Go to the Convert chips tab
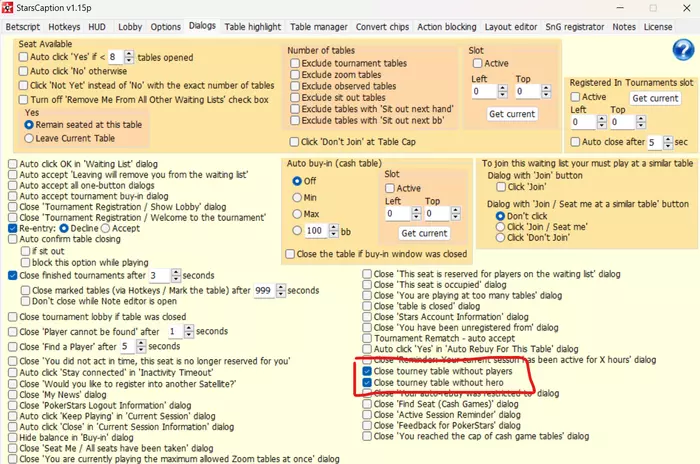700x464 pixels. (x=382, y=27)
